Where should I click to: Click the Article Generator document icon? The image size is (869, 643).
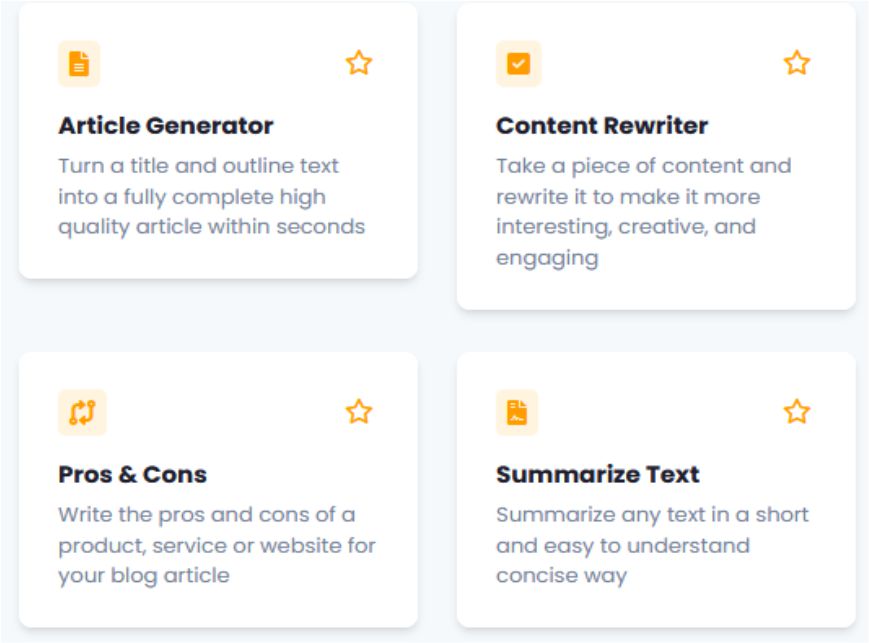79,64
